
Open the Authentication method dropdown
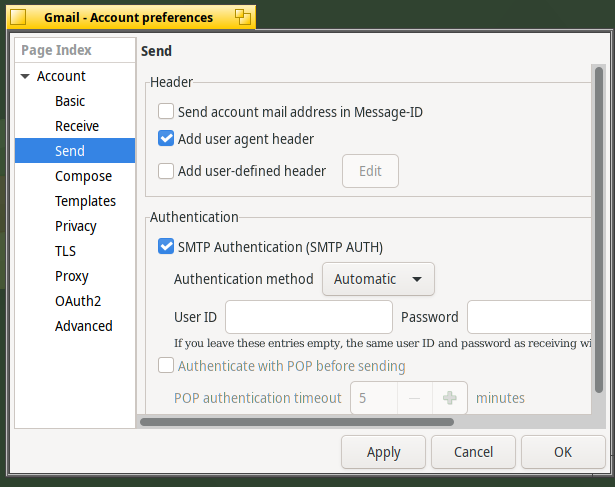click(x=378, y=279)
